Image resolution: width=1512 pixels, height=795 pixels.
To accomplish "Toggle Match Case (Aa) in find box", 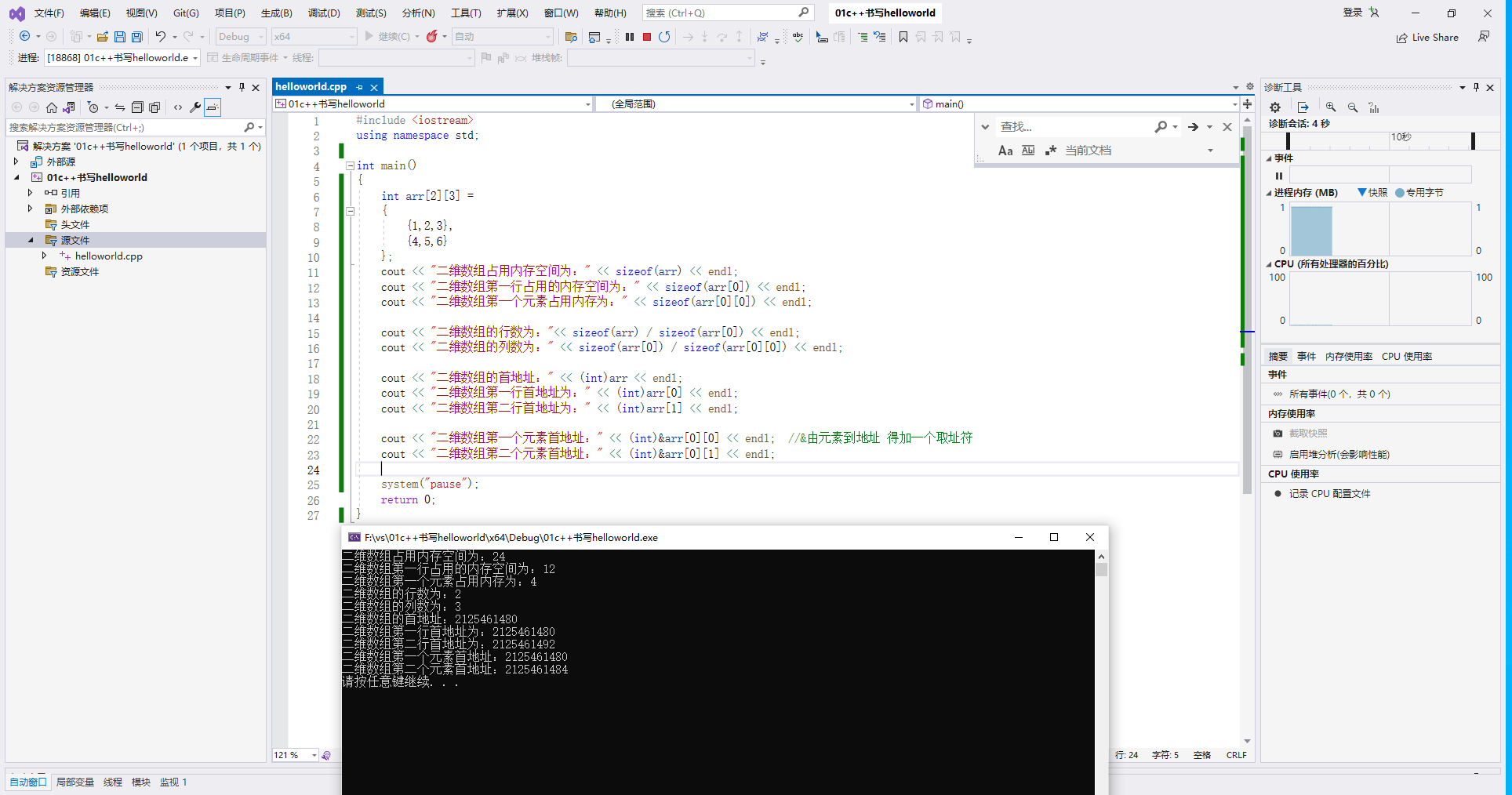I will pos(1005,151).
